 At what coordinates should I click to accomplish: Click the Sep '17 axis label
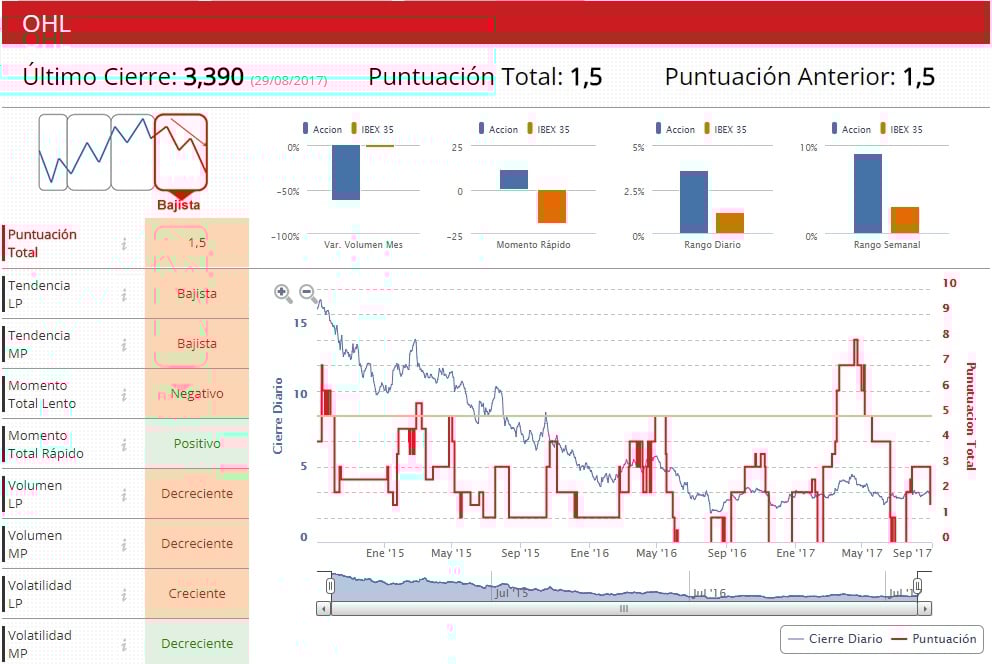(912, 553)
